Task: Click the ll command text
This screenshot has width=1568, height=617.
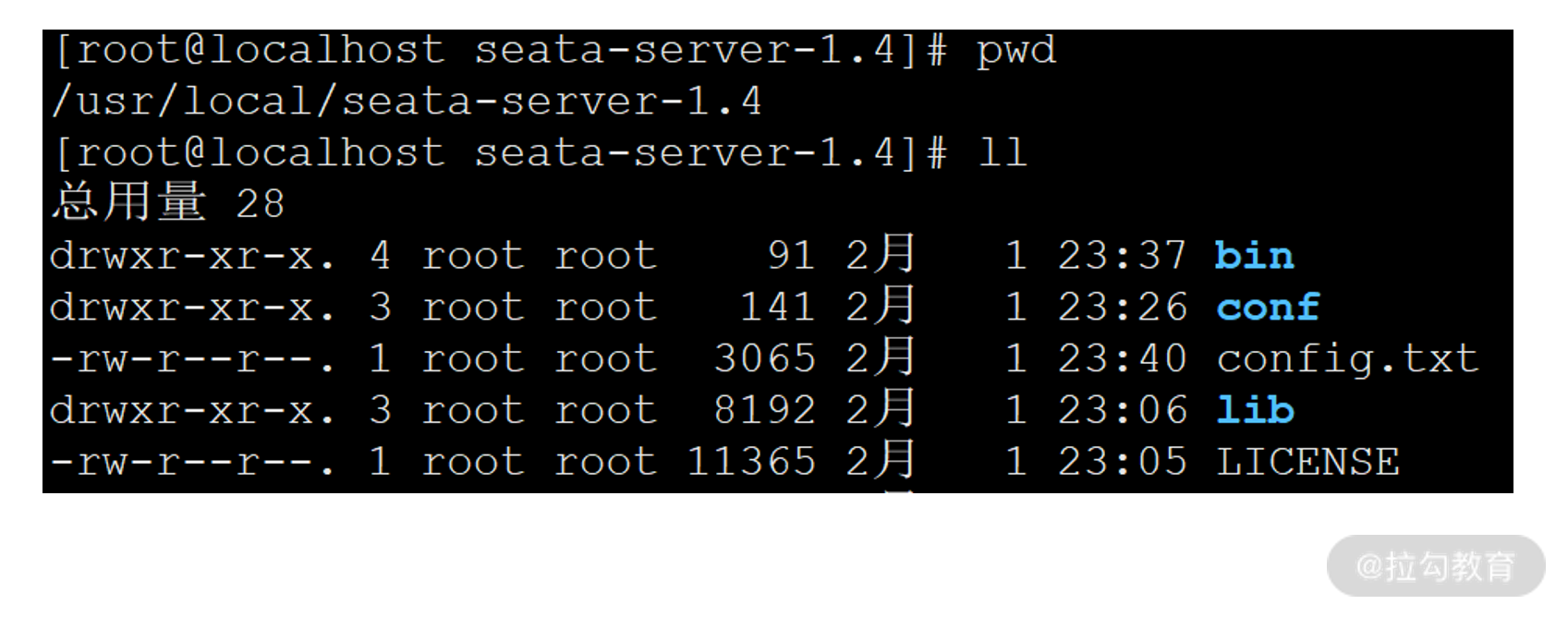Action: (x=1003, y=152)
